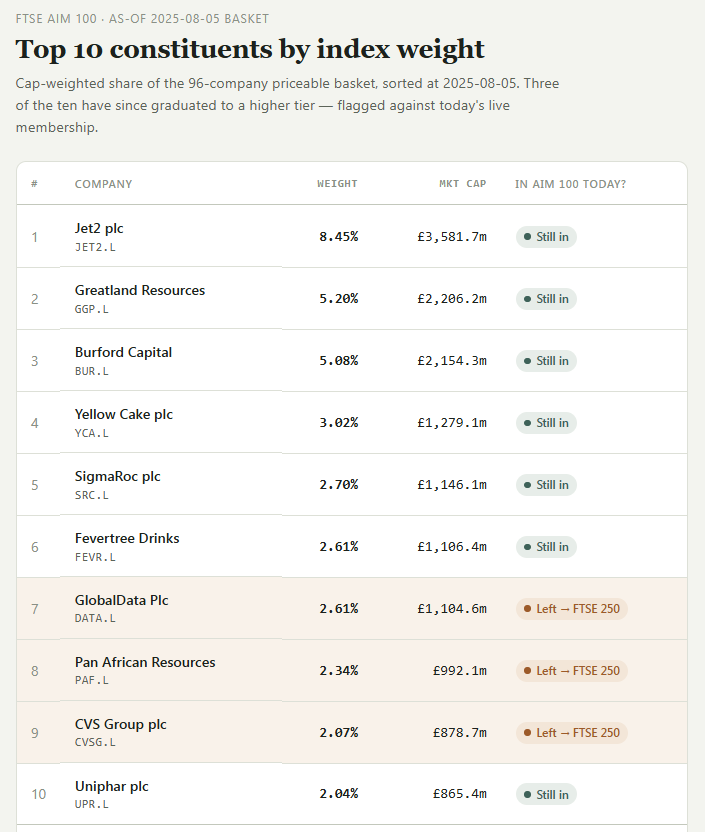The image size is (705, 832).
Task: Click Still in badge for Greatland Resources
Action: click(x=546, y=299)
